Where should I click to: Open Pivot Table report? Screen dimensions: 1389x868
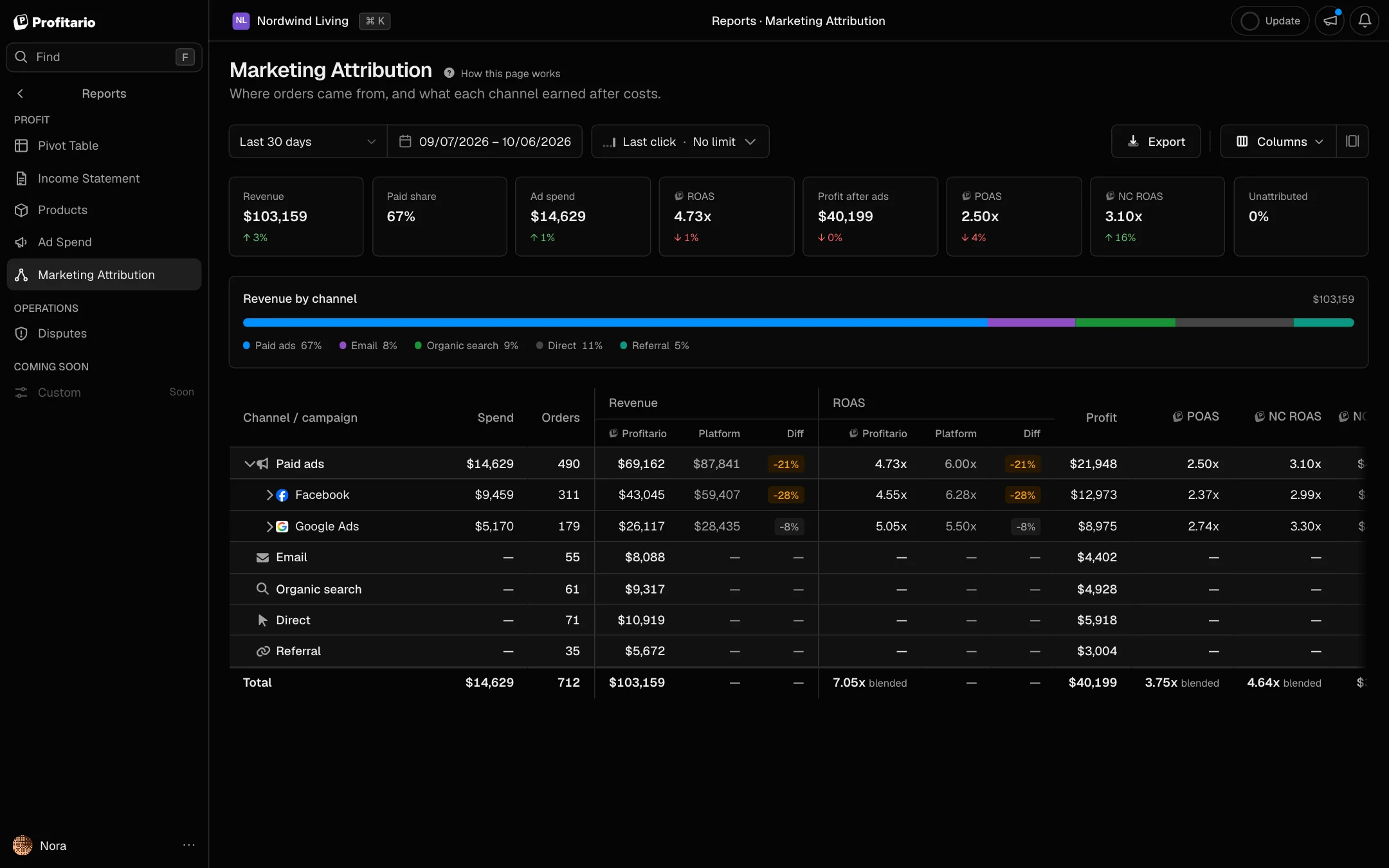click(104, 145)
